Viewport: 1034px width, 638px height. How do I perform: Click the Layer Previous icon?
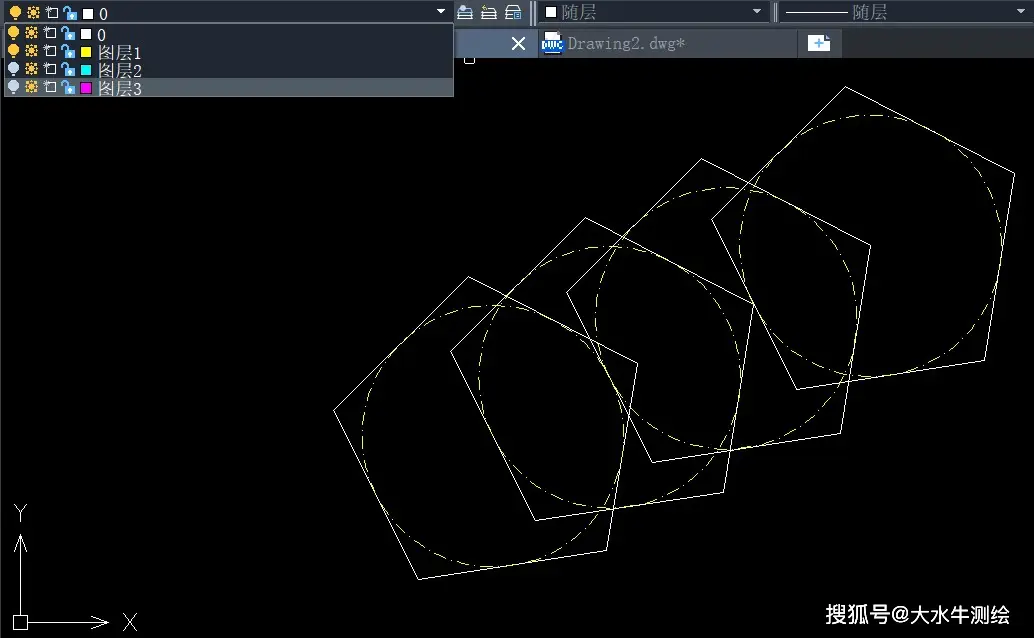click(x=489, y=12)
